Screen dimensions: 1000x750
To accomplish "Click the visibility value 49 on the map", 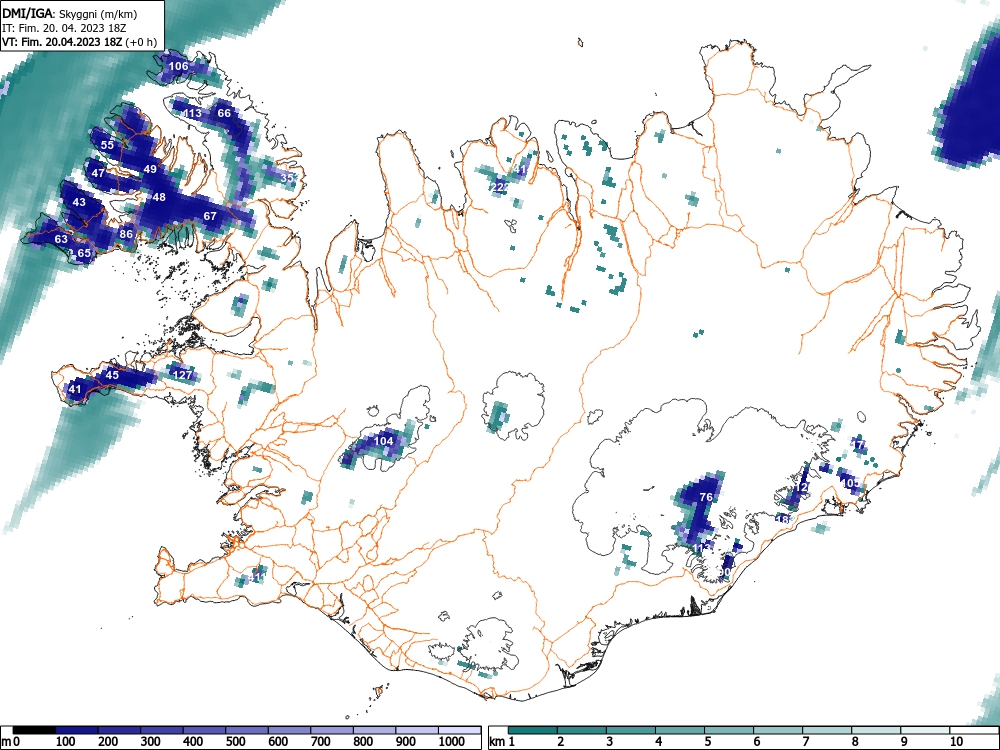I will click(x=150, y=169).
